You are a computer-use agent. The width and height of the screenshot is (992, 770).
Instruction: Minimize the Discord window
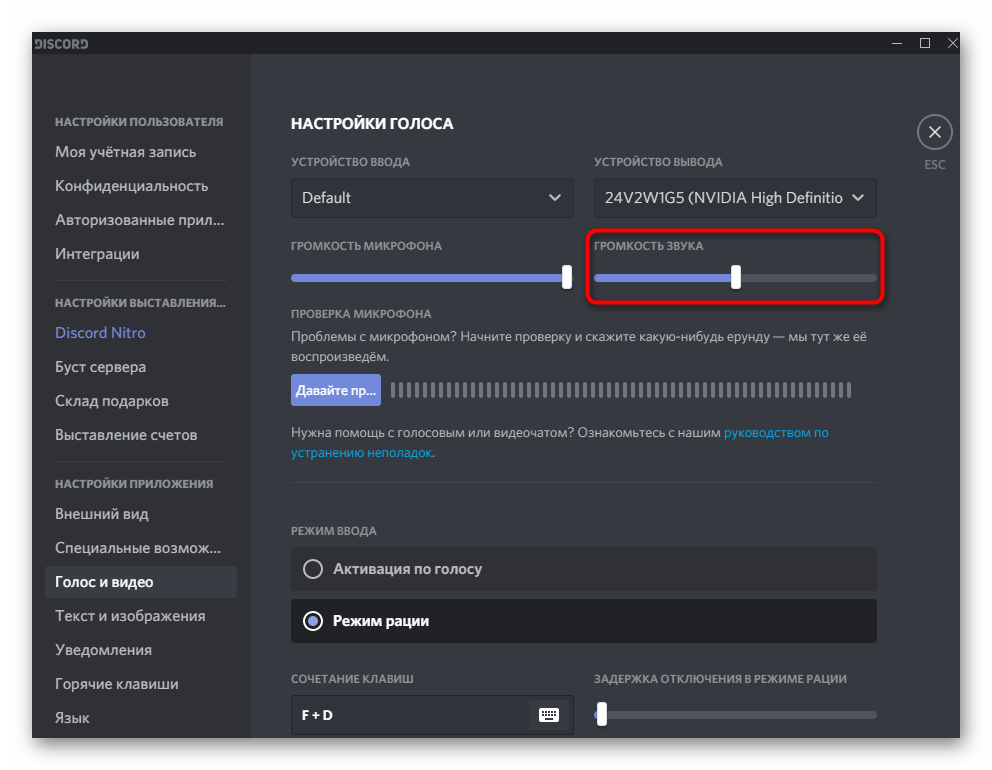click(x=895, y=43)
